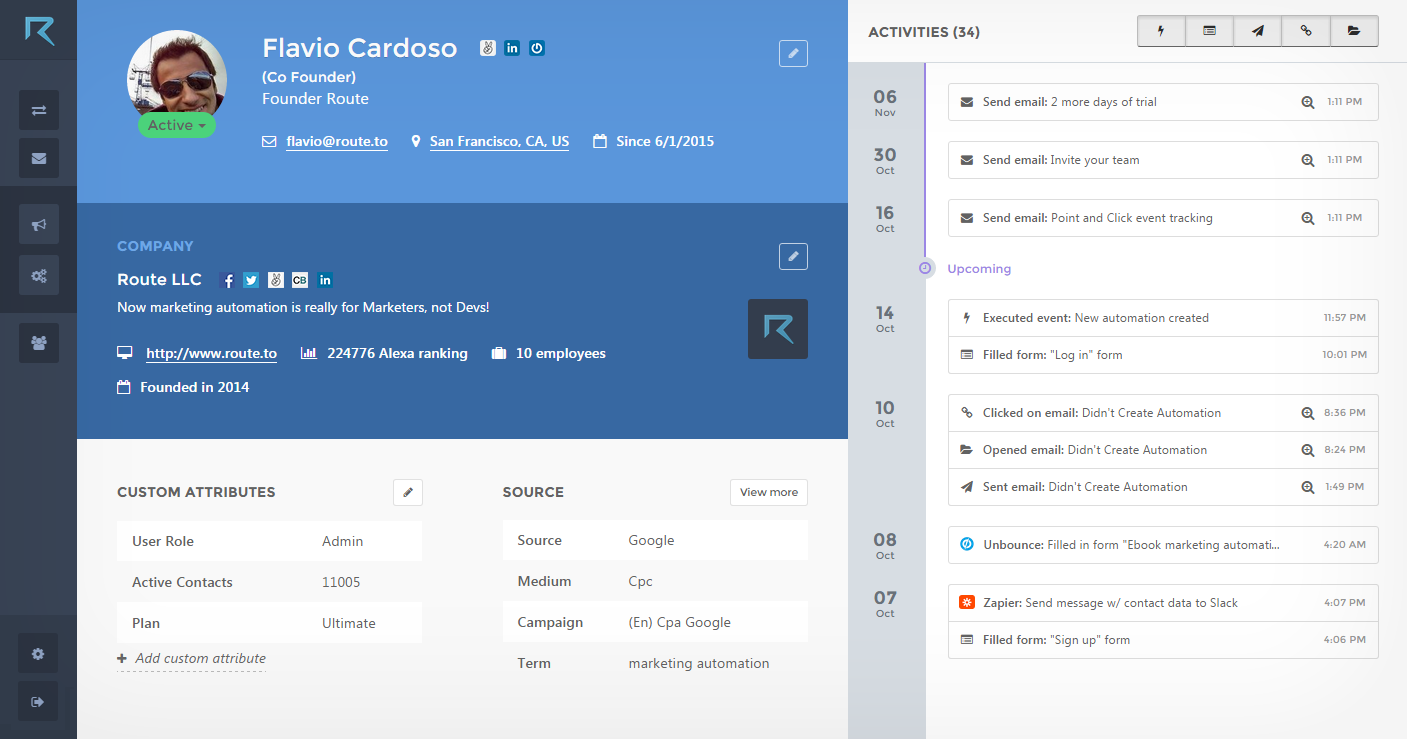The image size is (1407, 739).
Task: Open the gears integrations sidebar icon
Action: click(x=39, y=275)
